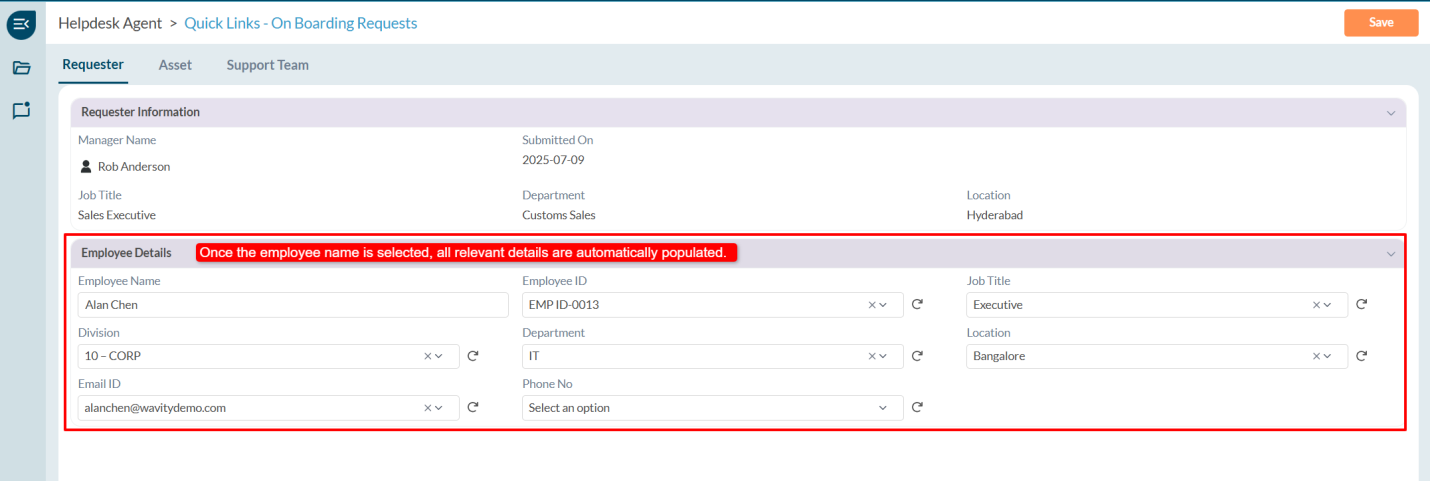Refresh the Location field
1430x481 pixels.
[1361, 355]
